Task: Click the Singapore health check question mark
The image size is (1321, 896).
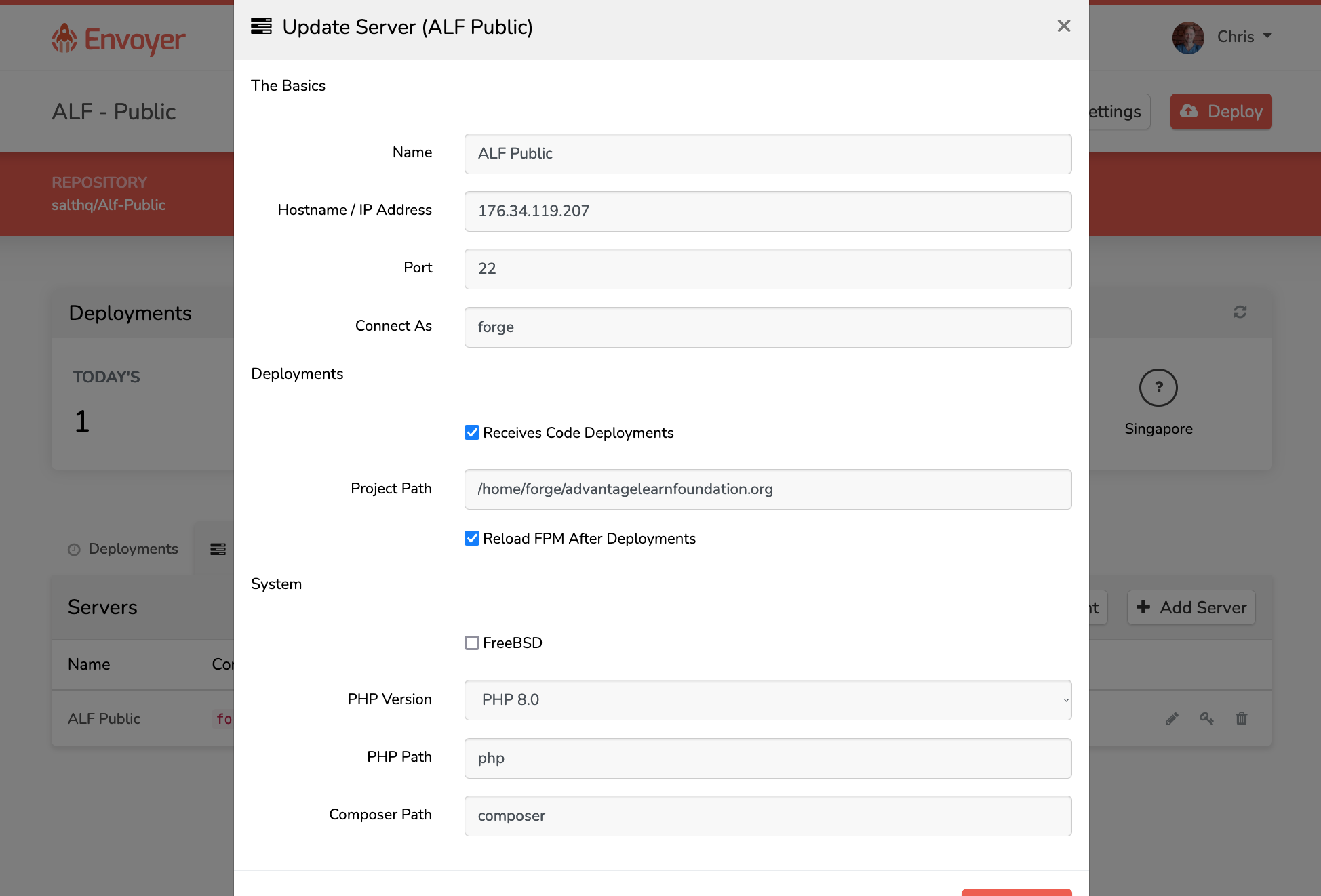Action: 1158,388
